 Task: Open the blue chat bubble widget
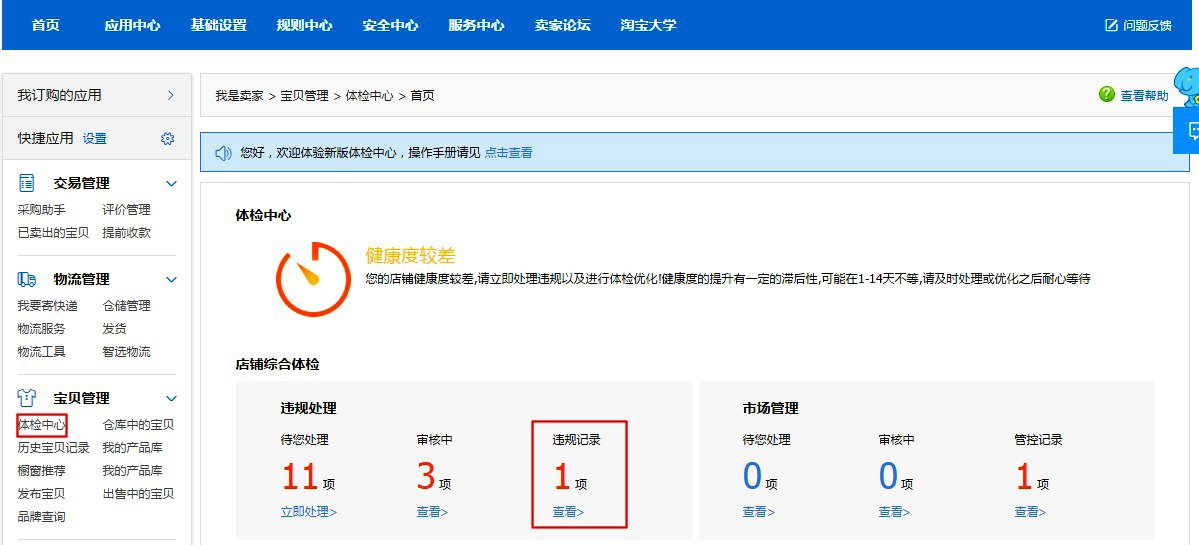[1188, 131]
